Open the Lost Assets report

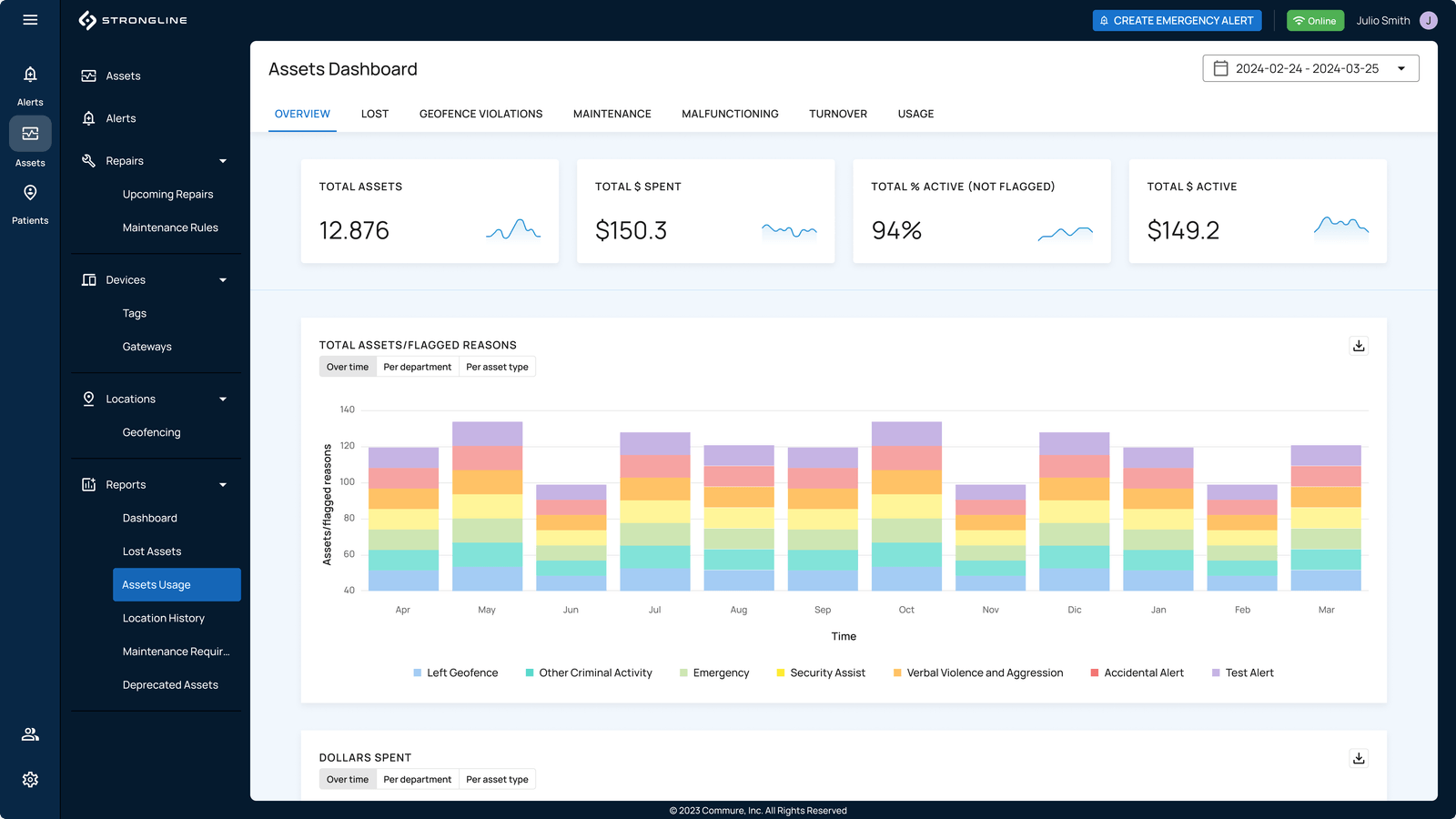point(152,551)
